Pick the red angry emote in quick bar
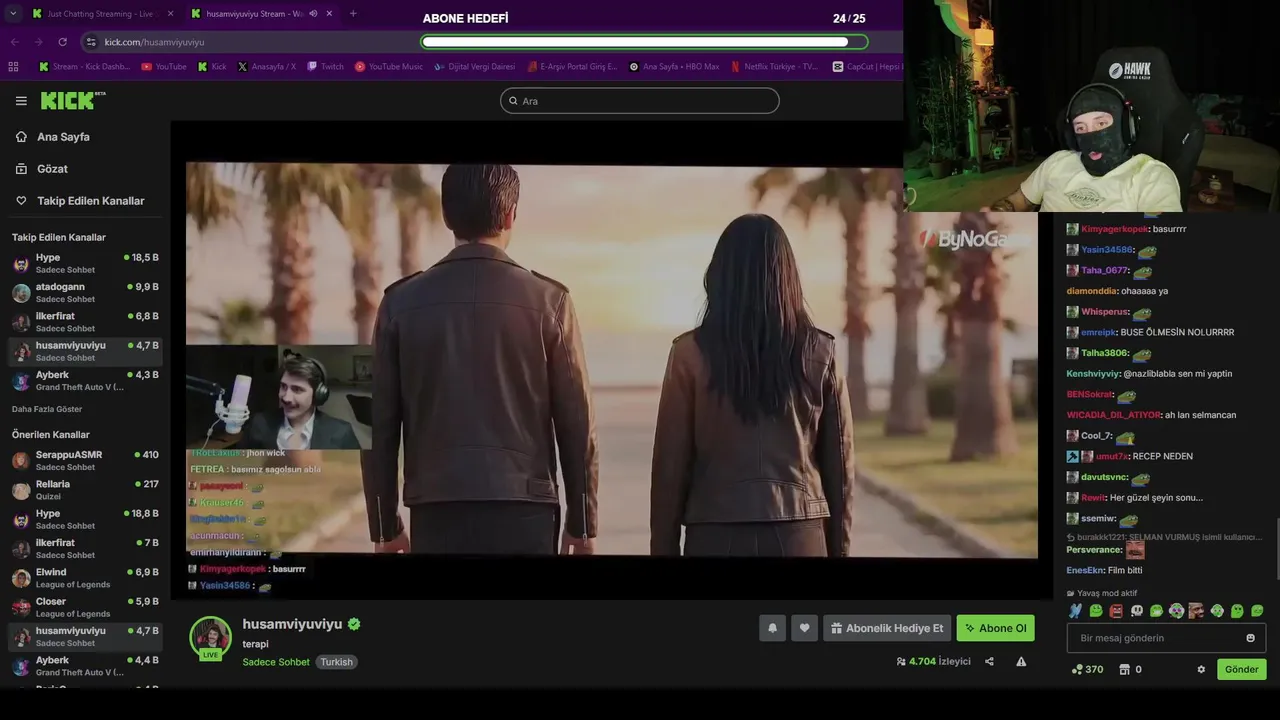This screenshot has width=1280, height=720. click(1116, 611)
